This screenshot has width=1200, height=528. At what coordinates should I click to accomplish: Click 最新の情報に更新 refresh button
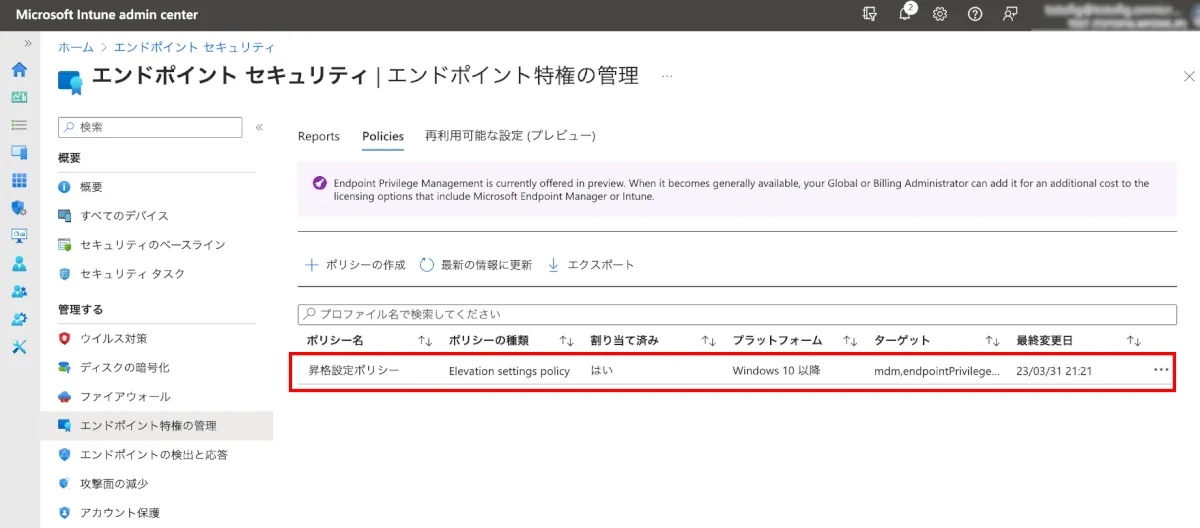click(476, 265)
